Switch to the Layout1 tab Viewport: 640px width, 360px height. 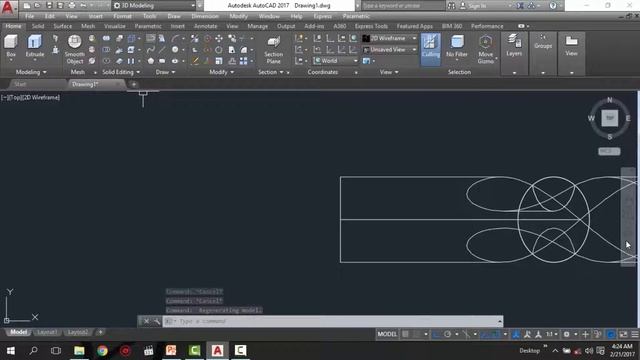pyautogui.click(x=47, y=332)
